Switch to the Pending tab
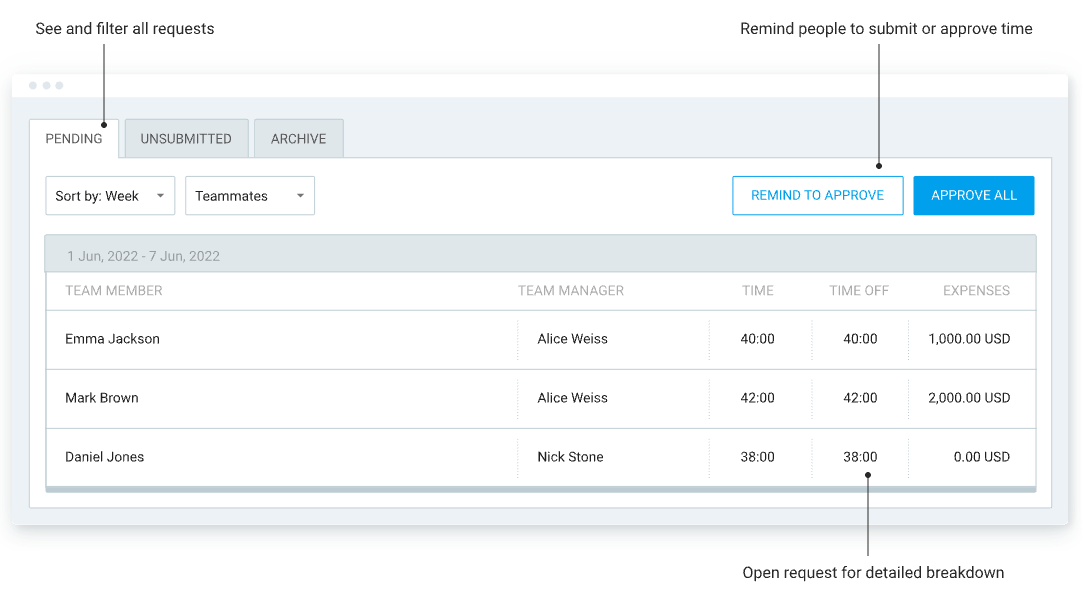The width and height of the screenshot is (1082, 599). pyautogui.click(x=74, y=139)
